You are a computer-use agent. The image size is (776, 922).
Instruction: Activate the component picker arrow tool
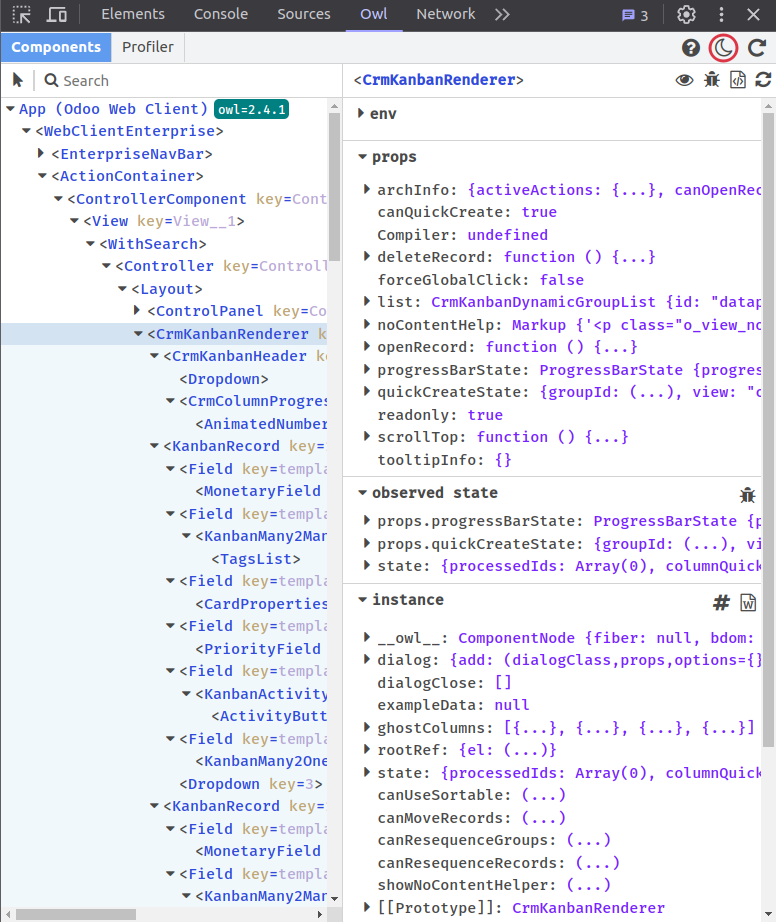(x=18, y=80)
